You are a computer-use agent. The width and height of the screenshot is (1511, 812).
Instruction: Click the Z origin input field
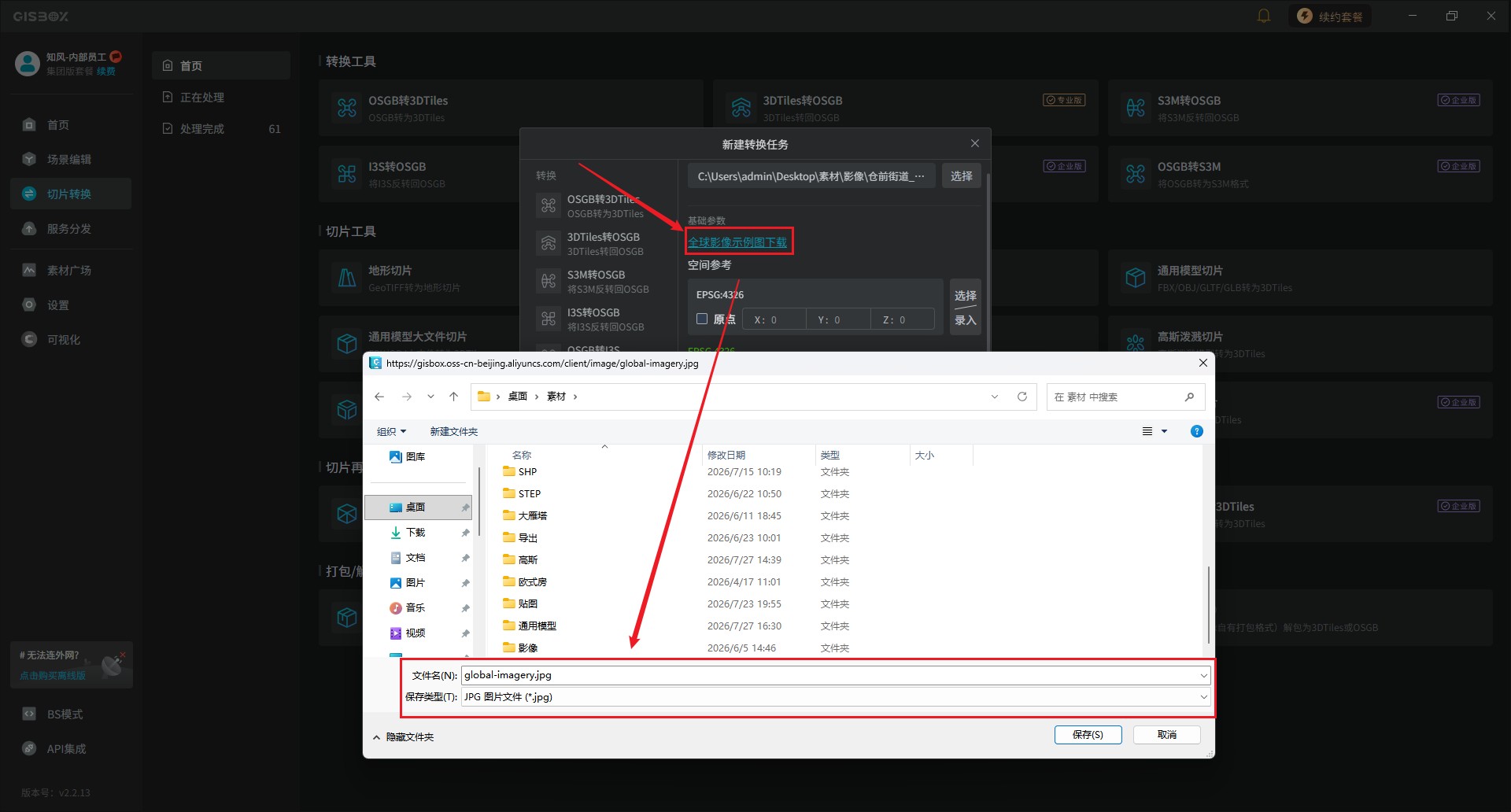(903, 320)
